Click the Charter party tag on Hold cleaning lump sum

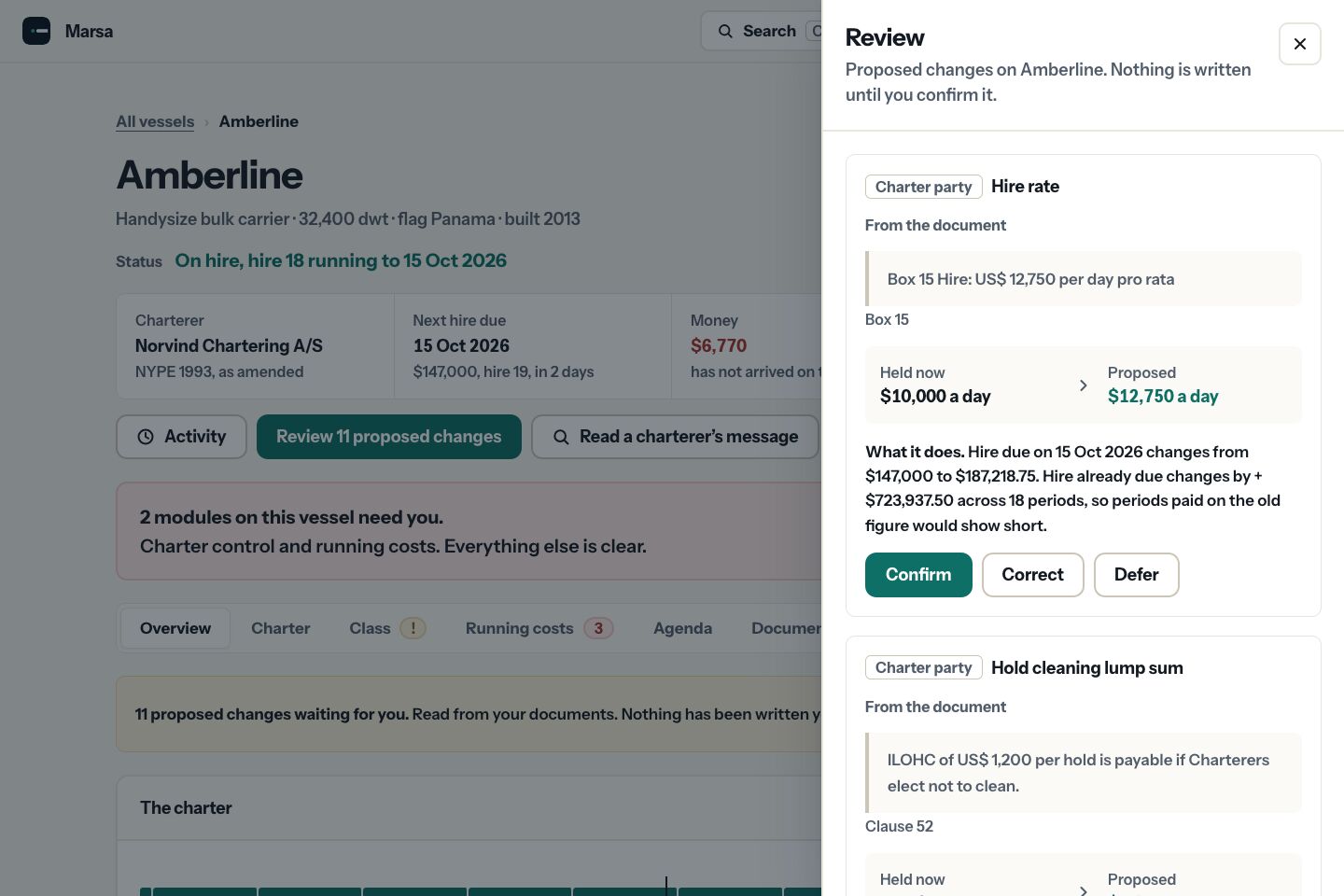923,667
